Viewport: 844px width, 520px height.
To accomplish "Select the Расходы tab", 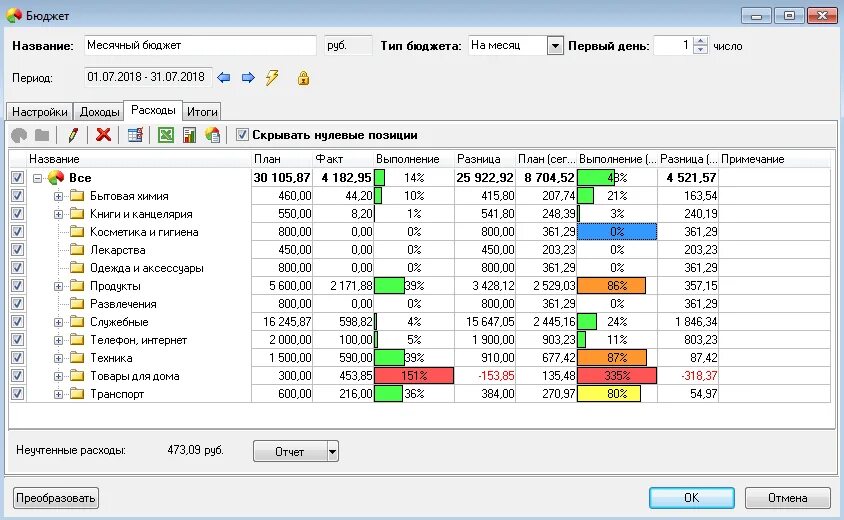I will coord(153,110).
